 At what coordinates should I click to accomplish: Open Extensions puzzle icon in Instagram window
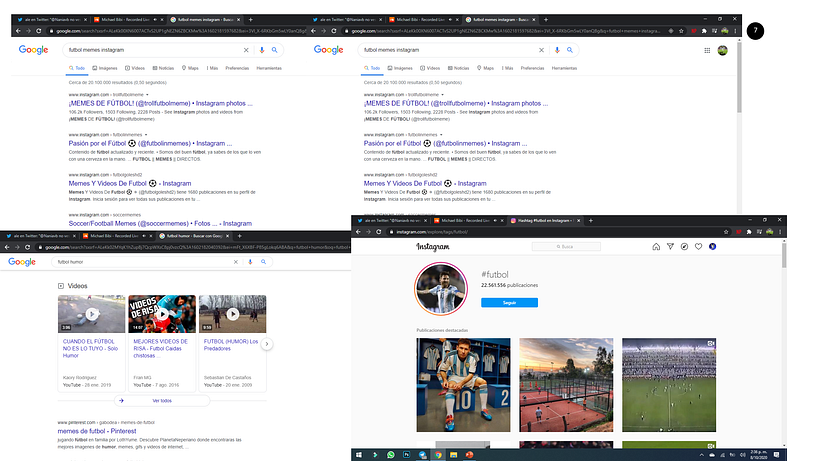pos(749,232)
